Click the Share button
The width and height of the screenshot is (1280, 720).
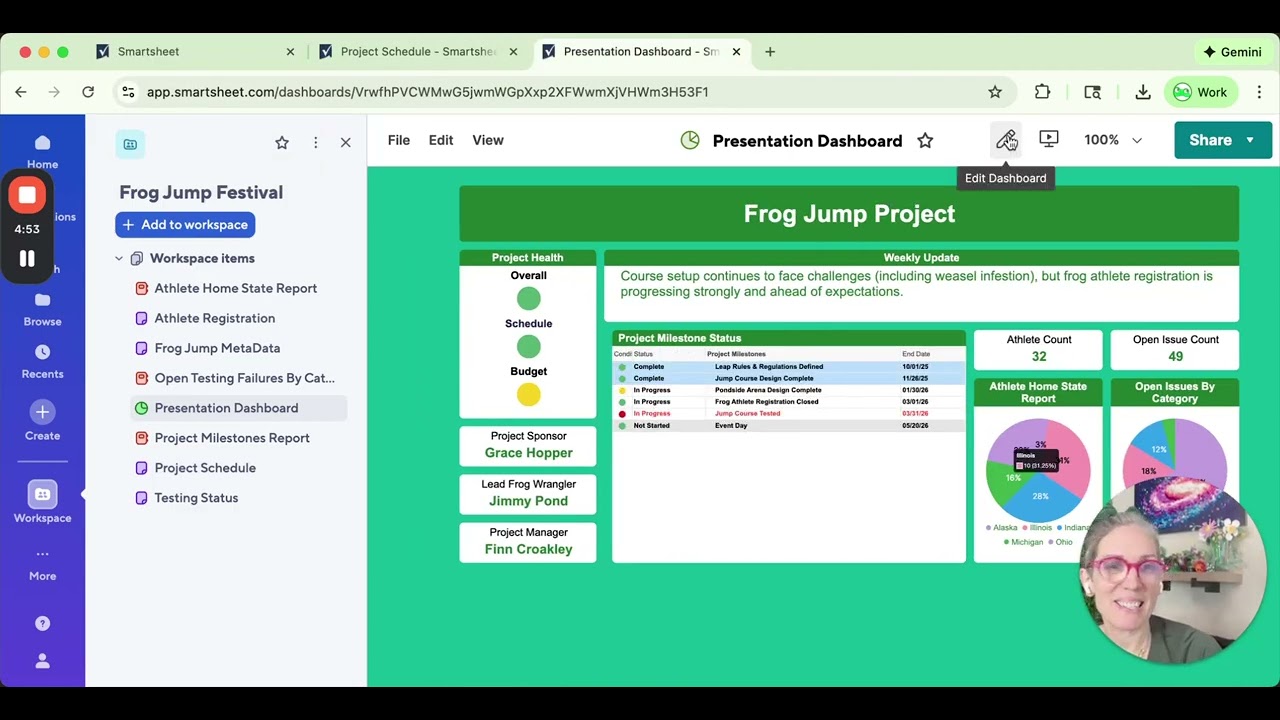1210,140
